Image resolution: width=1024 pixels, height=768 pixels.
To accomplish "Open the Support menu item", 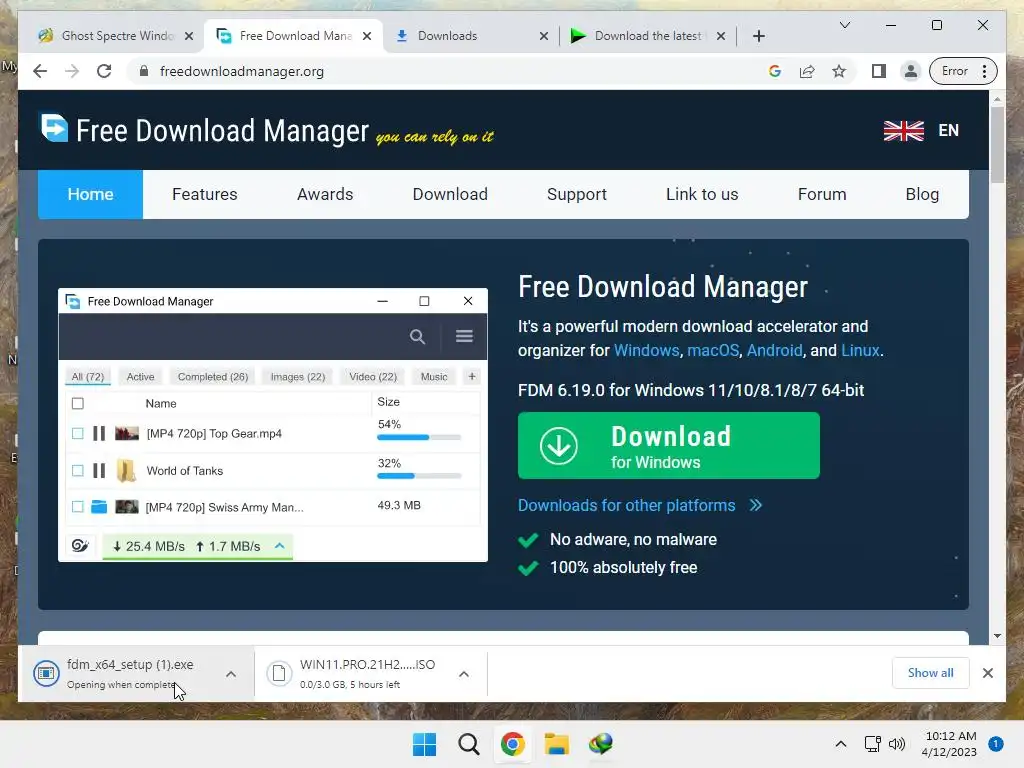I will click(x=577, y=194).
